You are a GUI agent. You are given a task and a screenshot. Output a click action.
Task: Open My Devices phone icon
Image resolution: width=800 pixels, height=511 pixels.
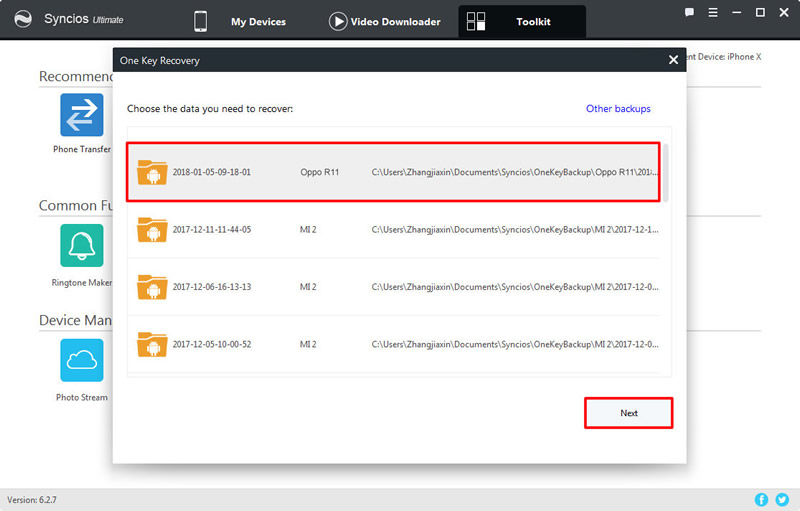pyautogui.click(x=201, y=21)
